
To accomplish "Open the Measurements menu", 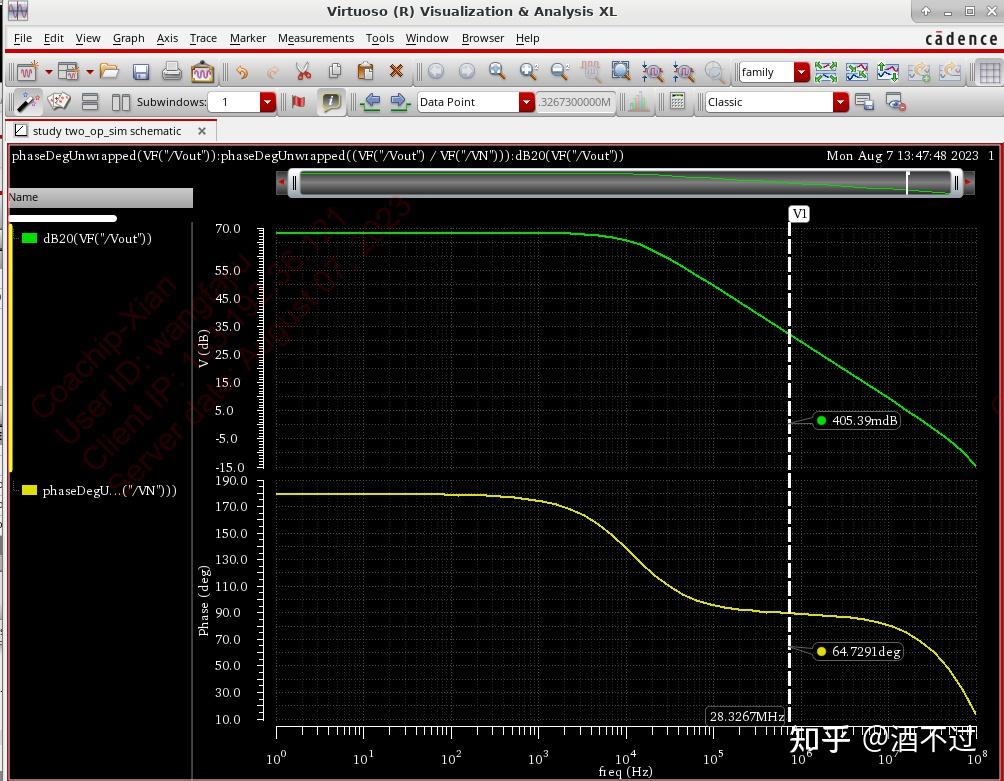I will pos(315,38).
